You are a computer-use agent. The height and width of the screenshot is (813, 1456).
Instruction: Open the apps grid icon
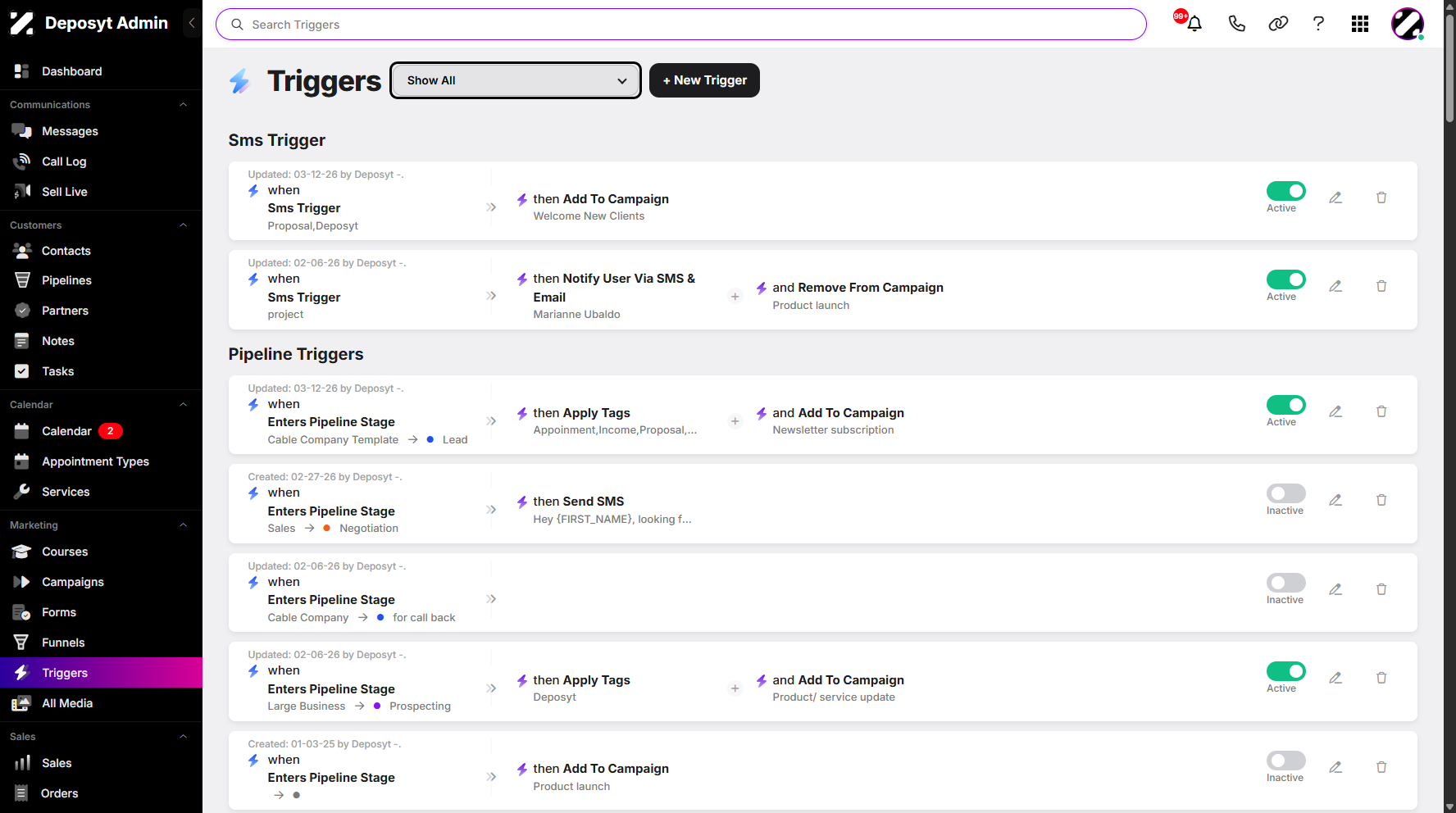(x=1360, y=24)
